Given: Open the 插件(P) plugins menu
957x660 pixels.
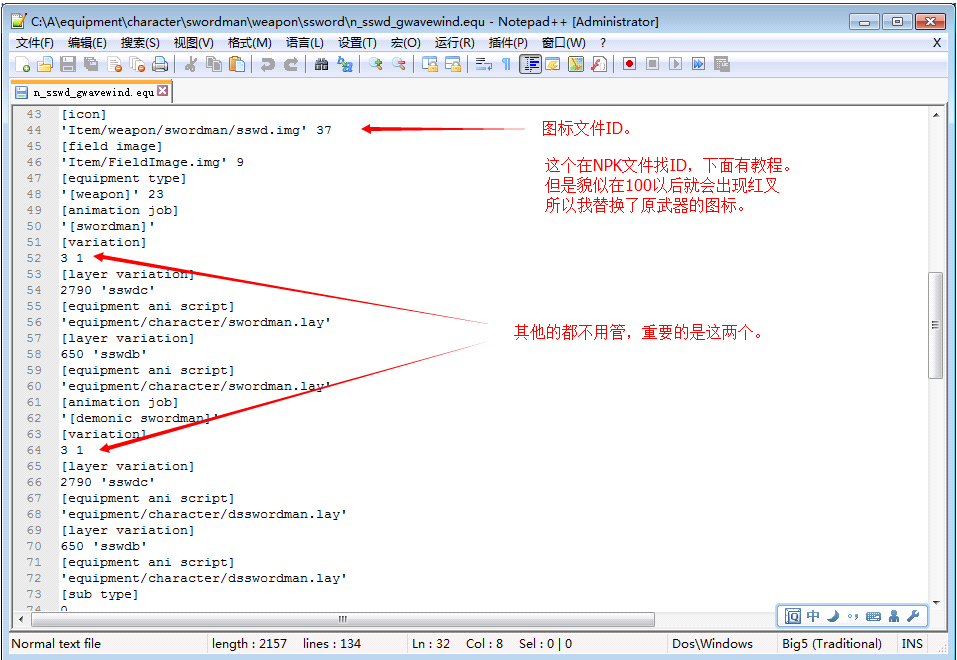Looking at the screenshot, I should [508, 42].
